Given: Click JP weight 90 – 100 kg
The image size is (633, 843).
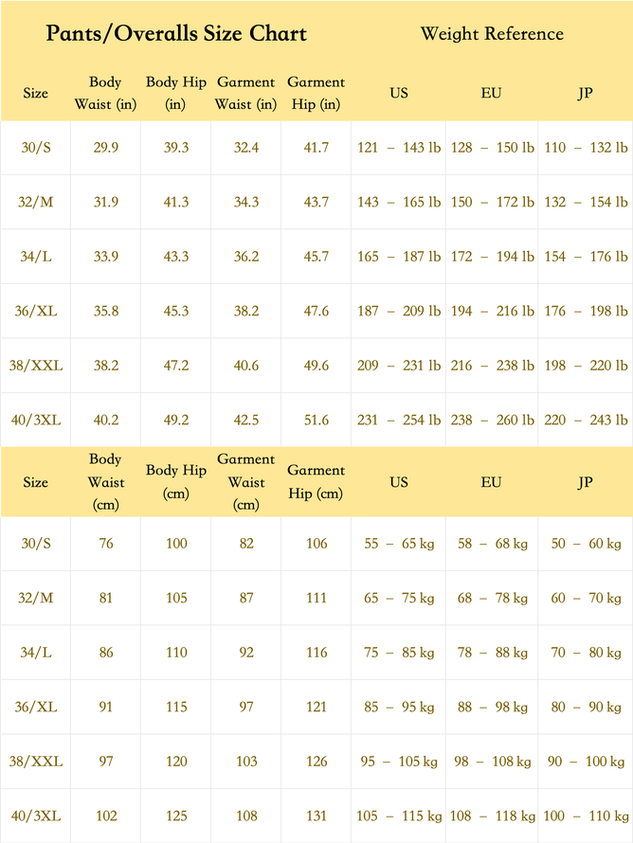Looking at the screenshot, I should [x=586, y=761].
